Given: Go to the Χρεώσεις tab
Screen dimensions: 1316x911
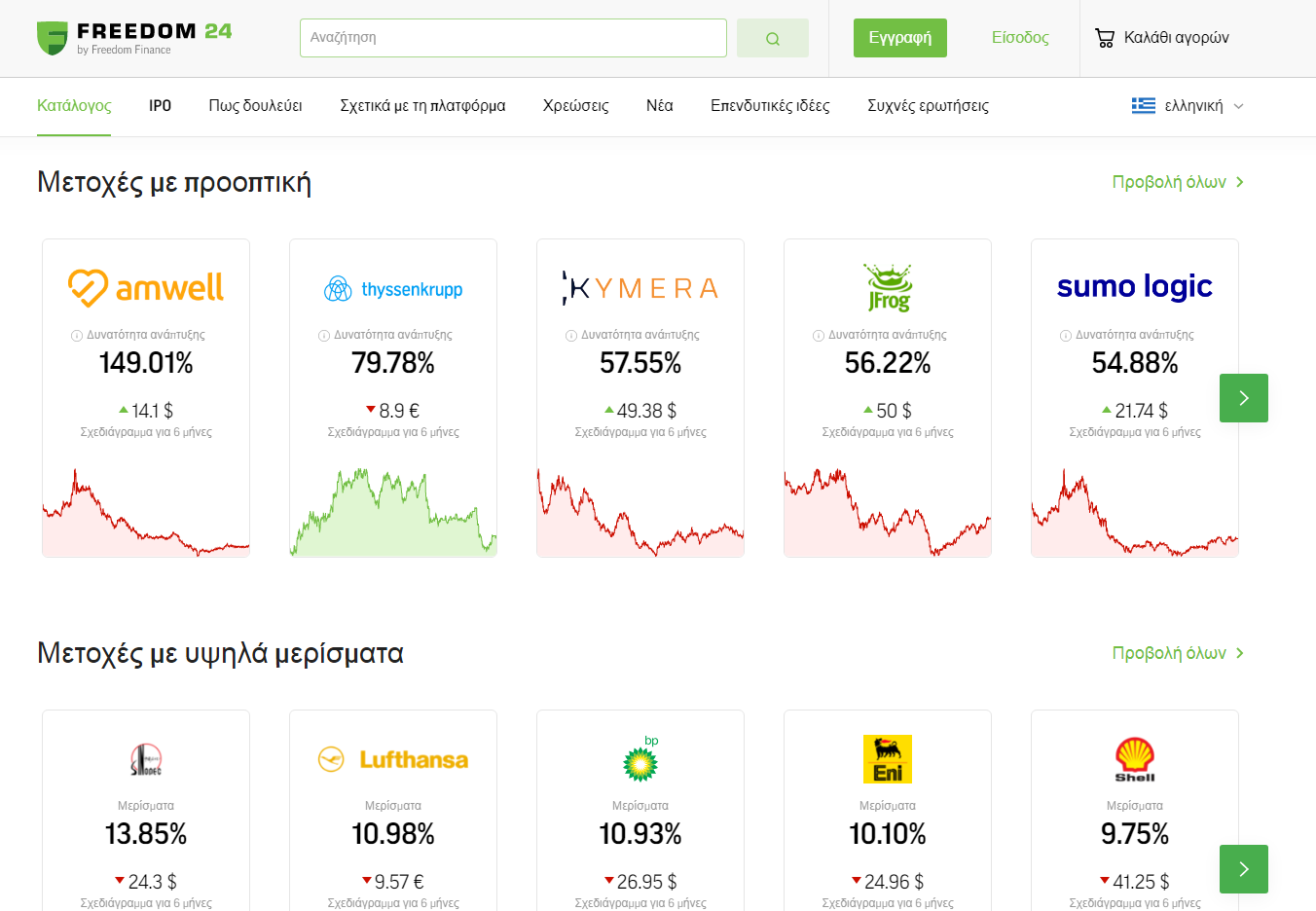Looking at the screenshot, I should [x=575, y=106].
